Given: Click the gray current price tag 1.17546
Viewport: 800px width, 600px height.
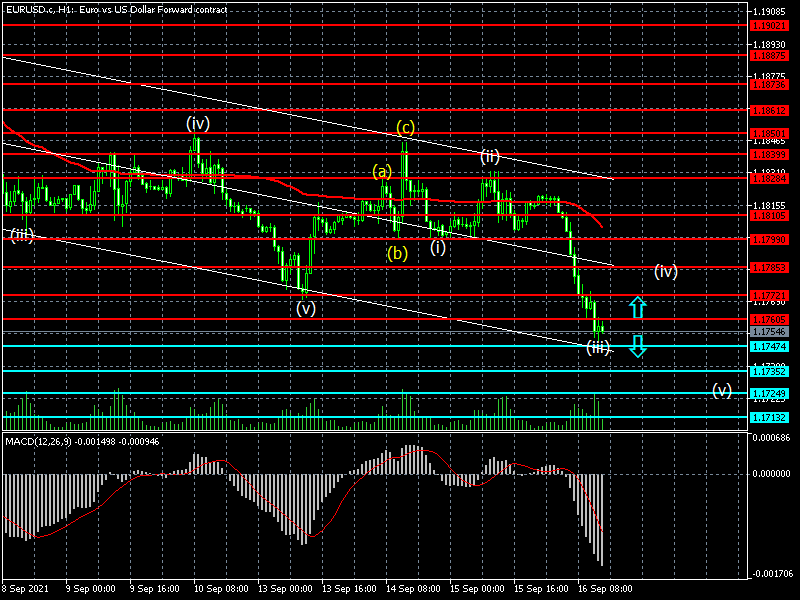Looking at the screenshot, I should point(768,331).
